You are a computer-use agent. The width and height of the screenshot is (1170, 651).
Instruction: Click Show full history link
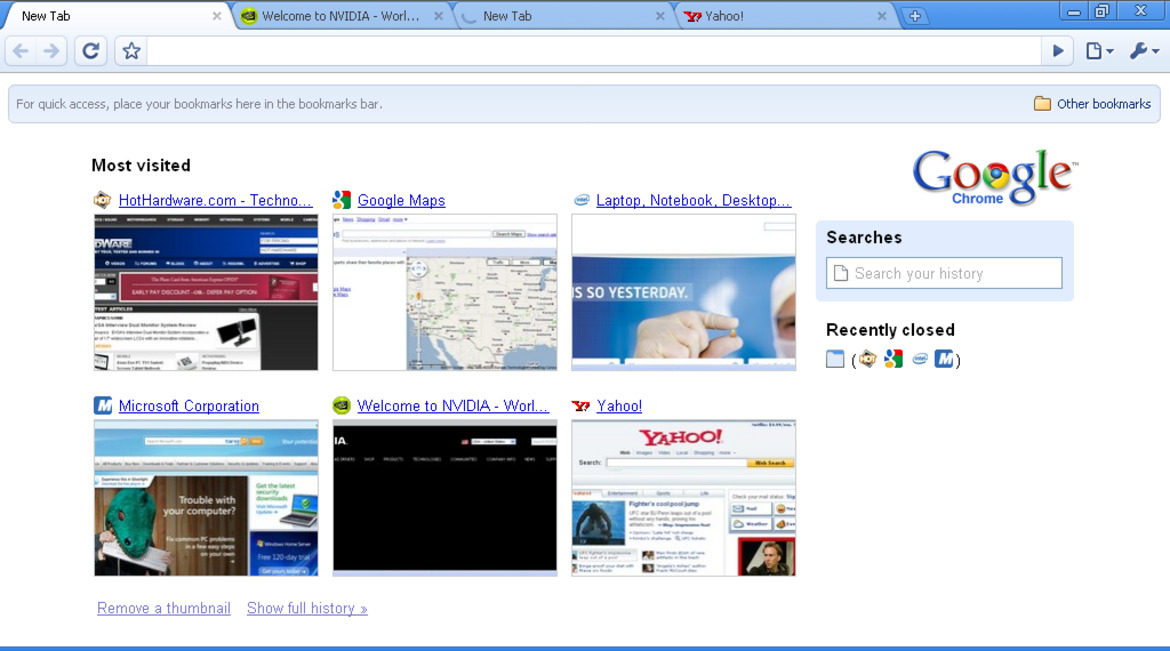coord(307,608)
